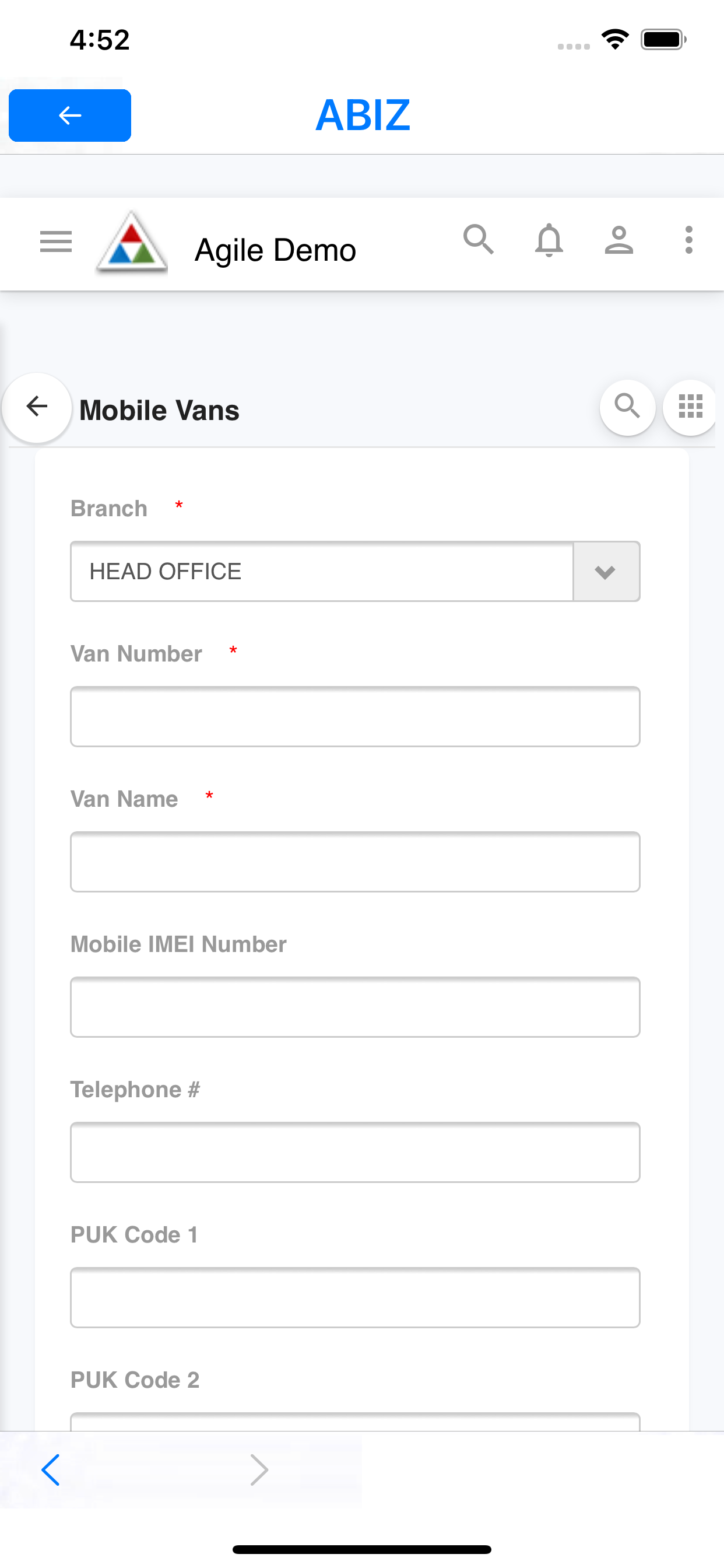Screen dimensions: 724x1568
Task: Expand the Branch dropdown arrow
Action: point(606,572)
